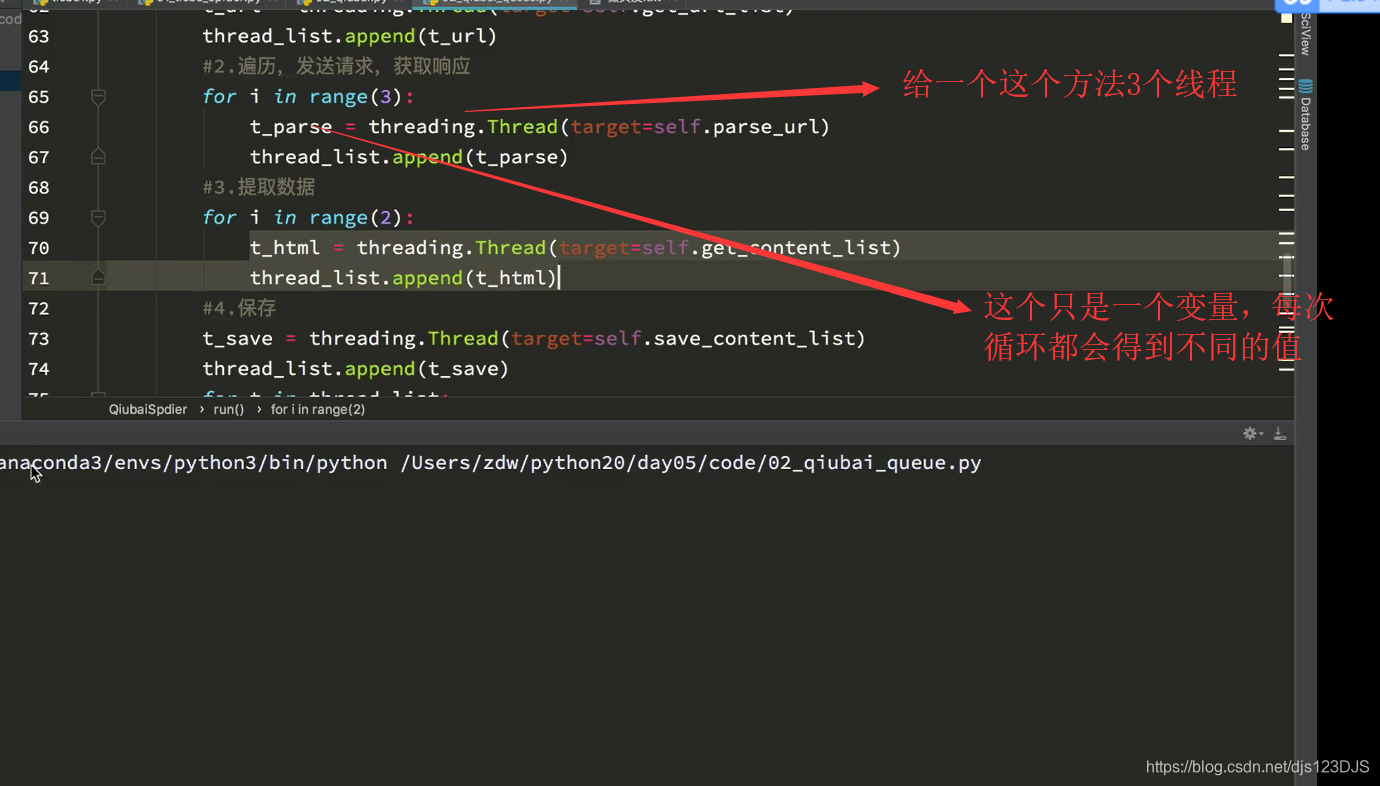This screenshot has width=1380, height=786.
Task: Select QiubaiSpdier in the breadcrumb bar
Action: [148, 409]
